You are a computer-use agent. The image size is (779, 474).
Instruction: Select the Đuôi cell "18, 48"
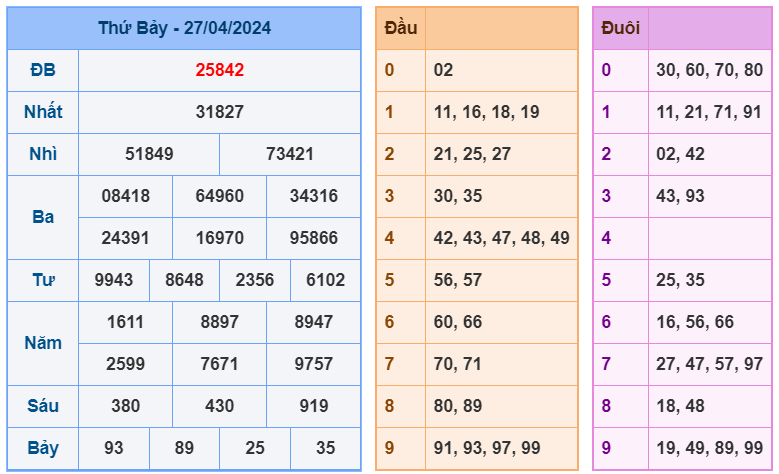click(680, 406)
